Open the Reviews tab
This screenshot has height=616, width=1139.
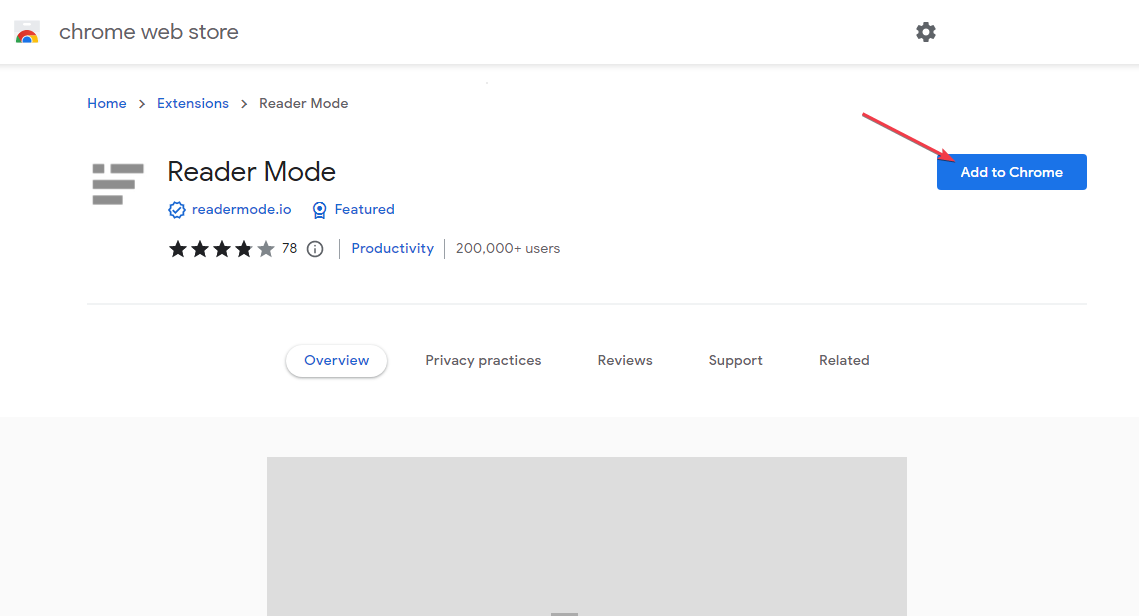[x=625, y=361]
